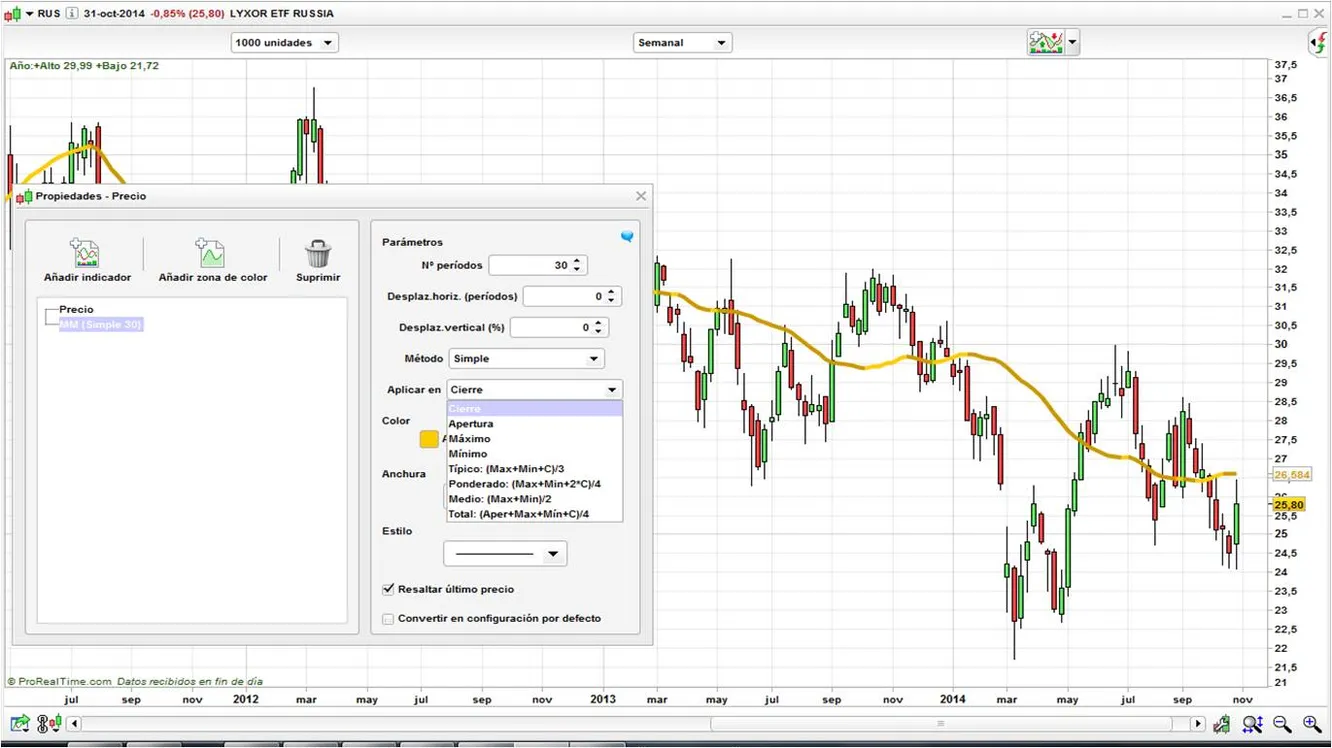Viewport: 1332px width, 748px height.
Task: Select MM (Simple 30) in the tree
Action: tap(100, 325)
